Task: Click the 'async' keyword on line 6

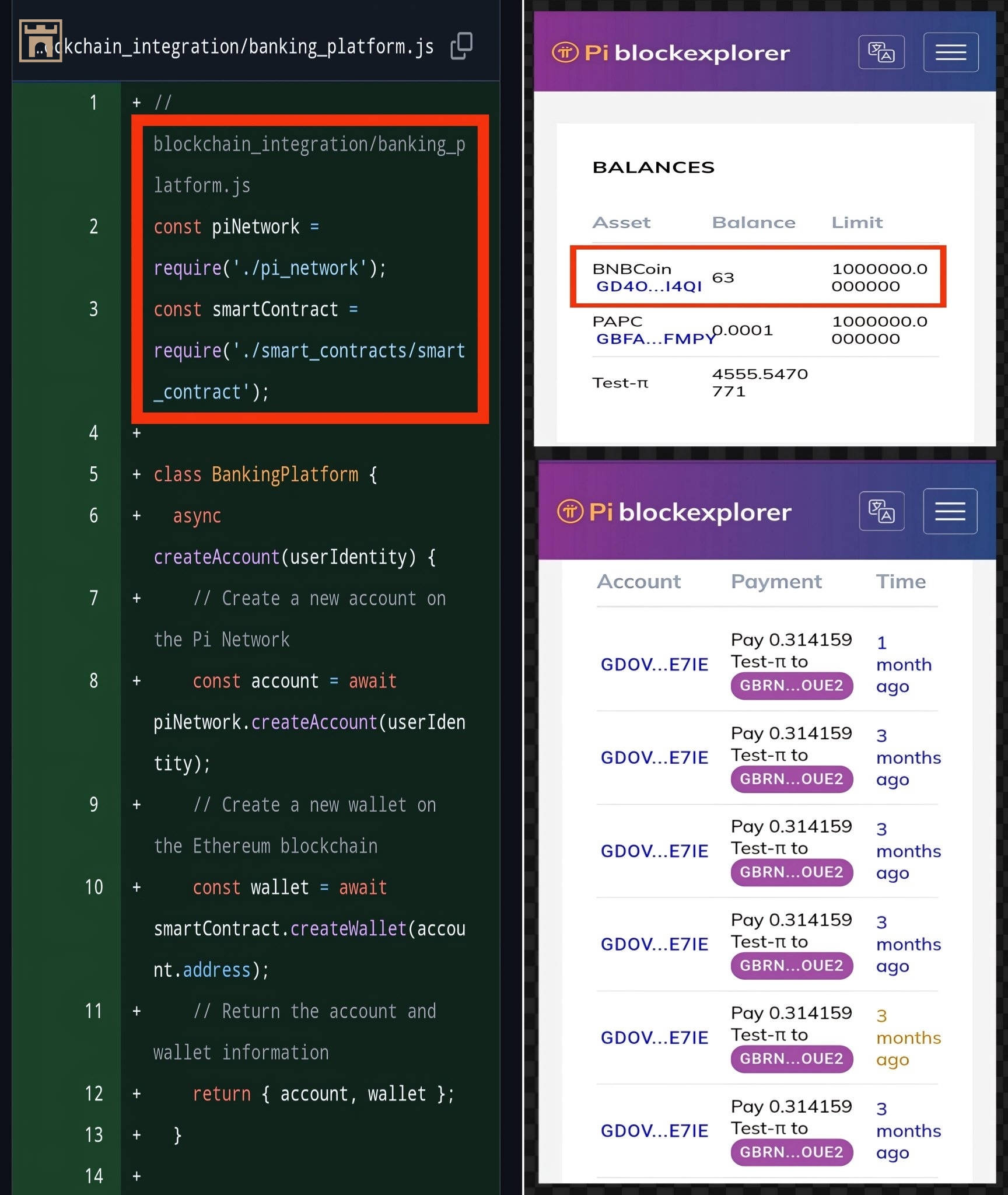Action: [x=197, y=516]
